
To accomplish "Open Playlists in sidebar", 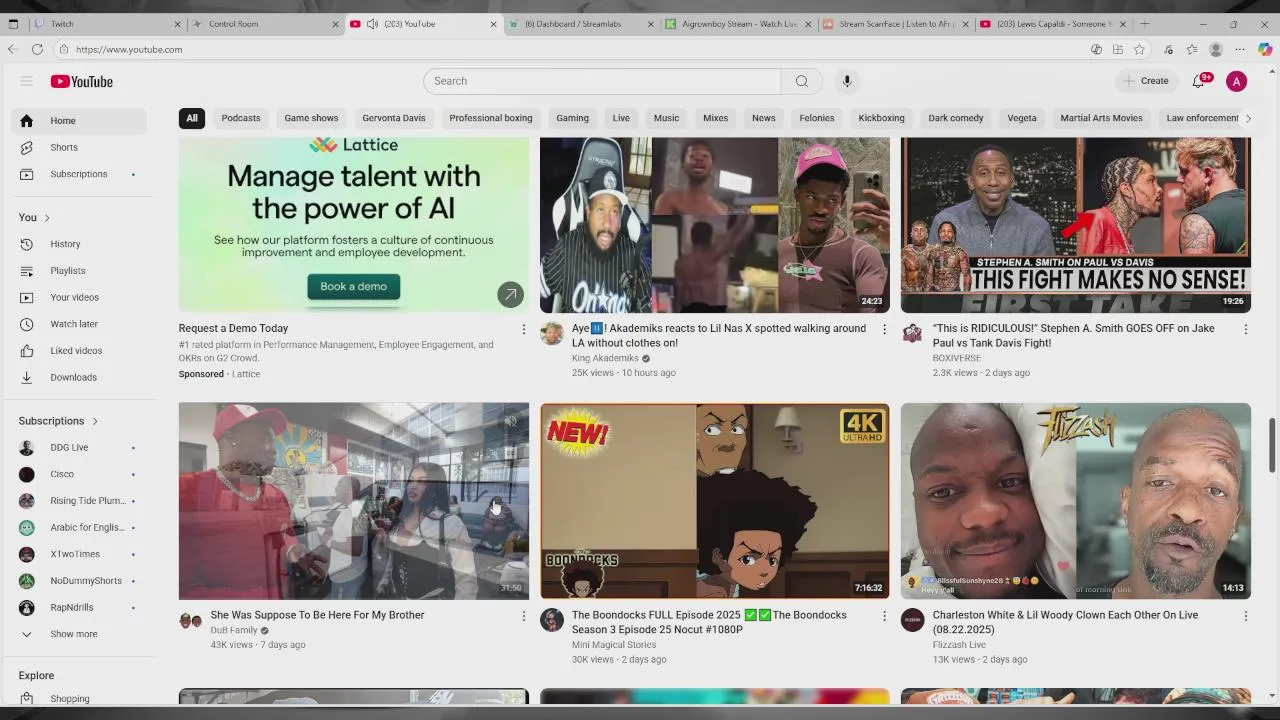I will (x=79, y=271).
